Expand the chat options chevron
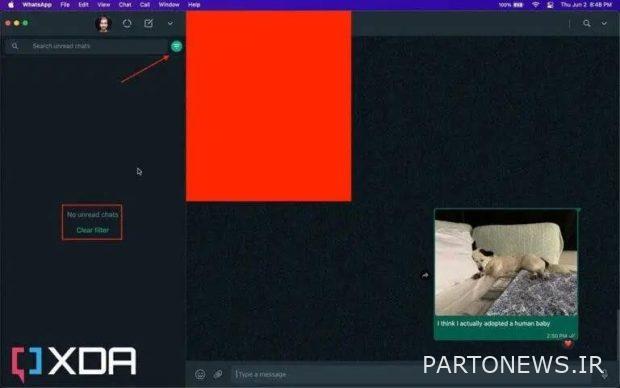The width and height of the screenshot is (620, 388). pyautogui.click(x=604, y=23)
